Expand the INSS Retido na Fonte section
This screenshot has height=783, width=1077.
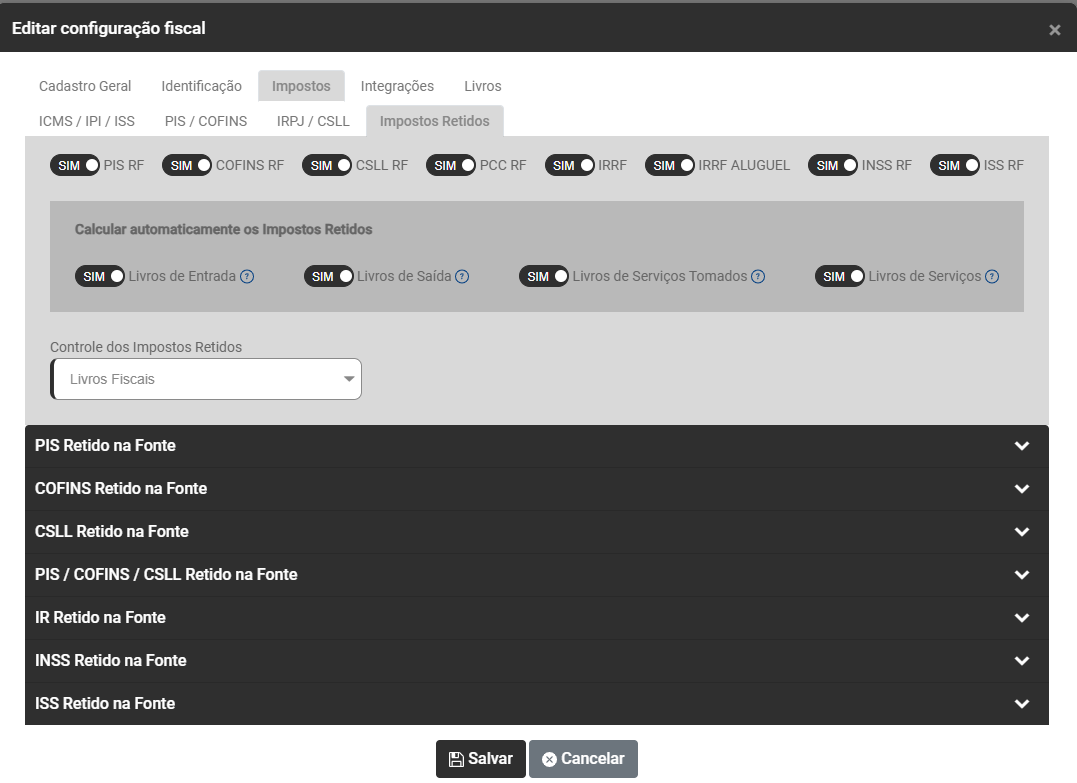[x=536, y=661]
